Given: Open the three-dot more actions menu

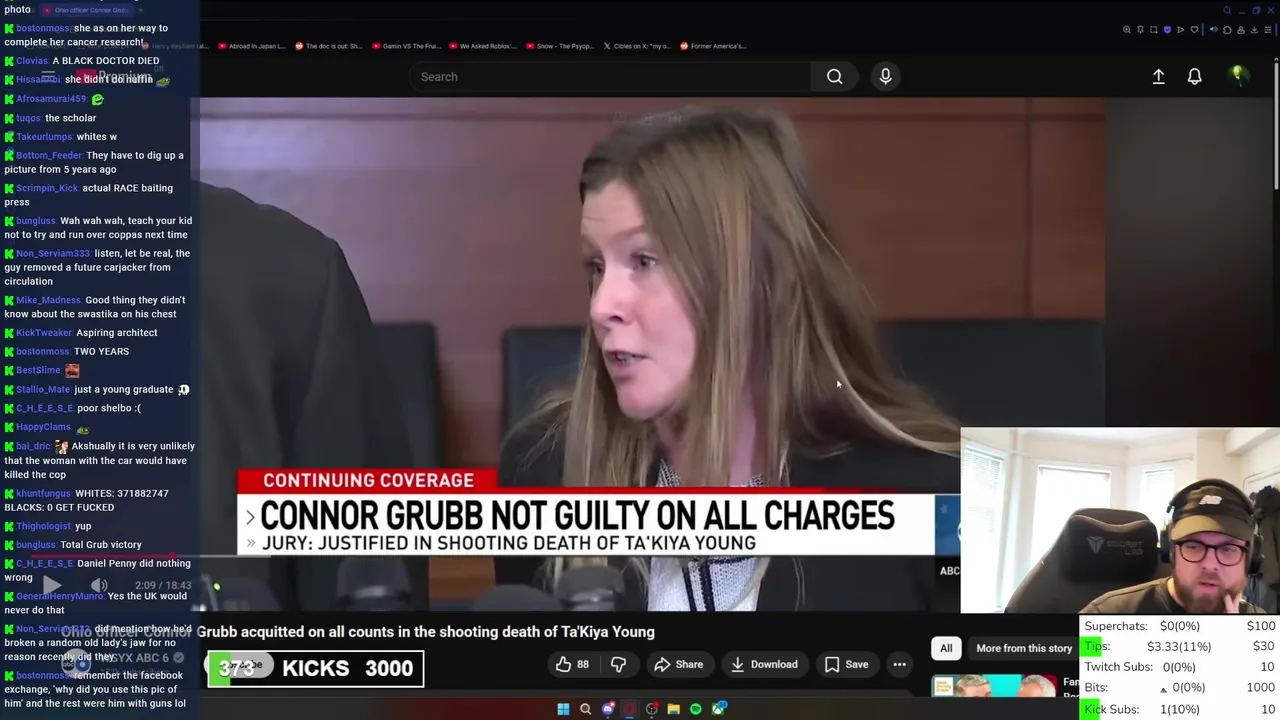Looking at the screenshot, I should [899, 664].
